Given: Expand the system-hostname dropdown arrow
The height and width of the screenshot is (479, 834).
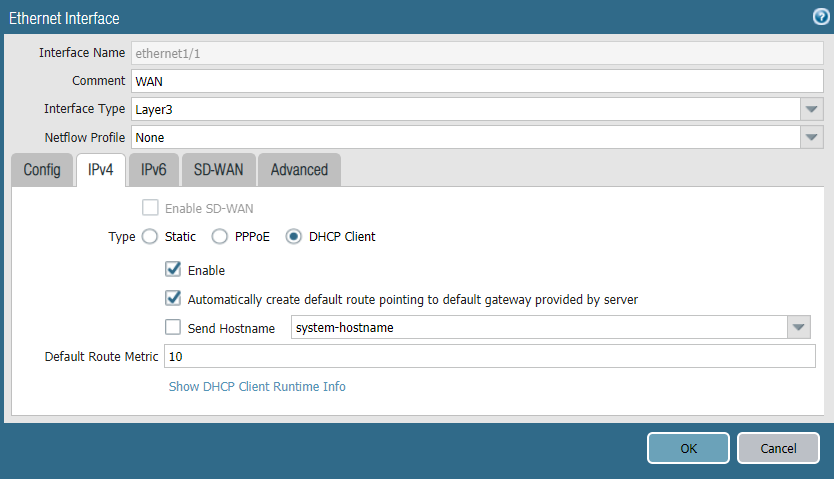Looking at the screenshot, I should (x=799, y=327).
